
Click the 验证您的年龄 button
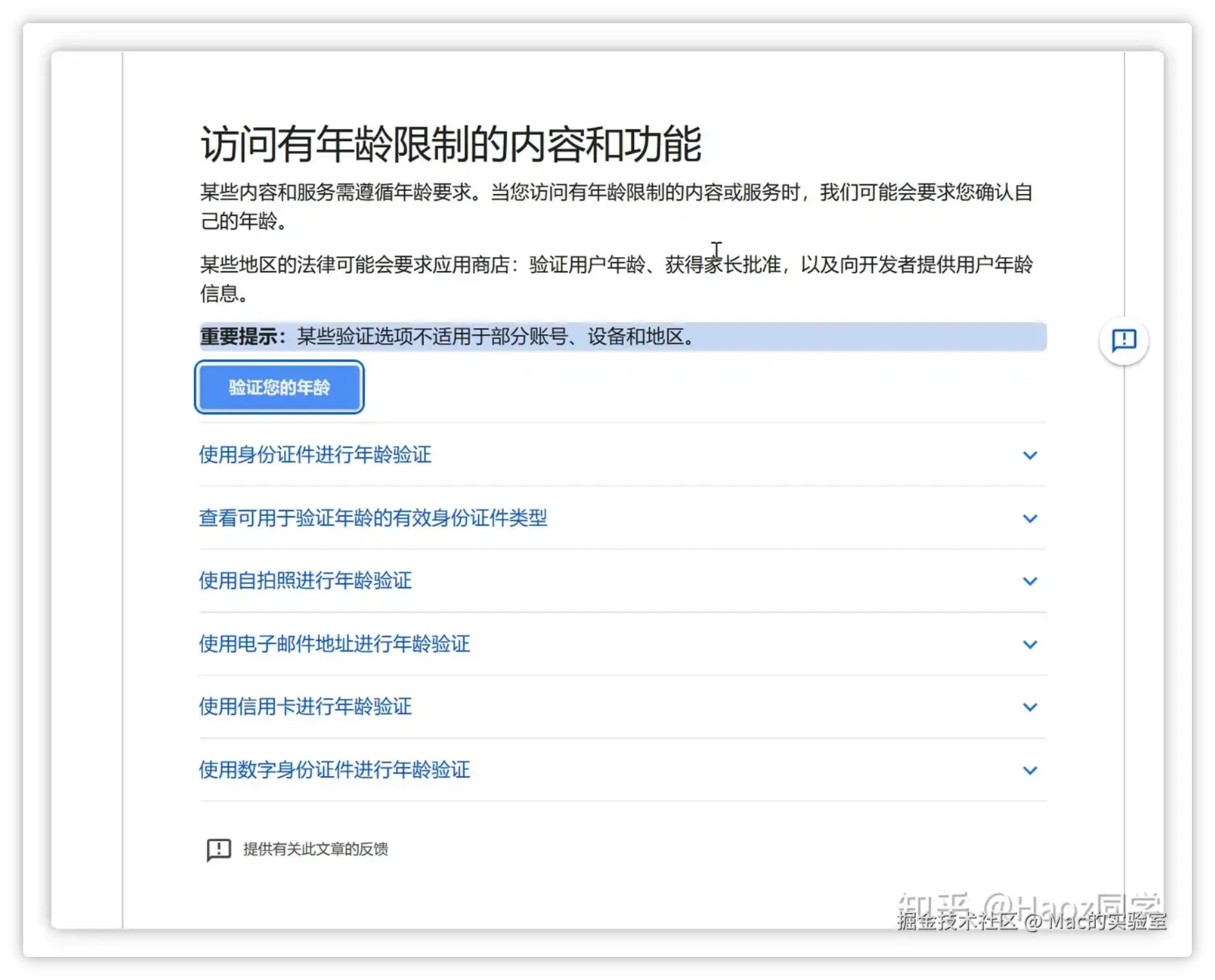pos(279,387)
